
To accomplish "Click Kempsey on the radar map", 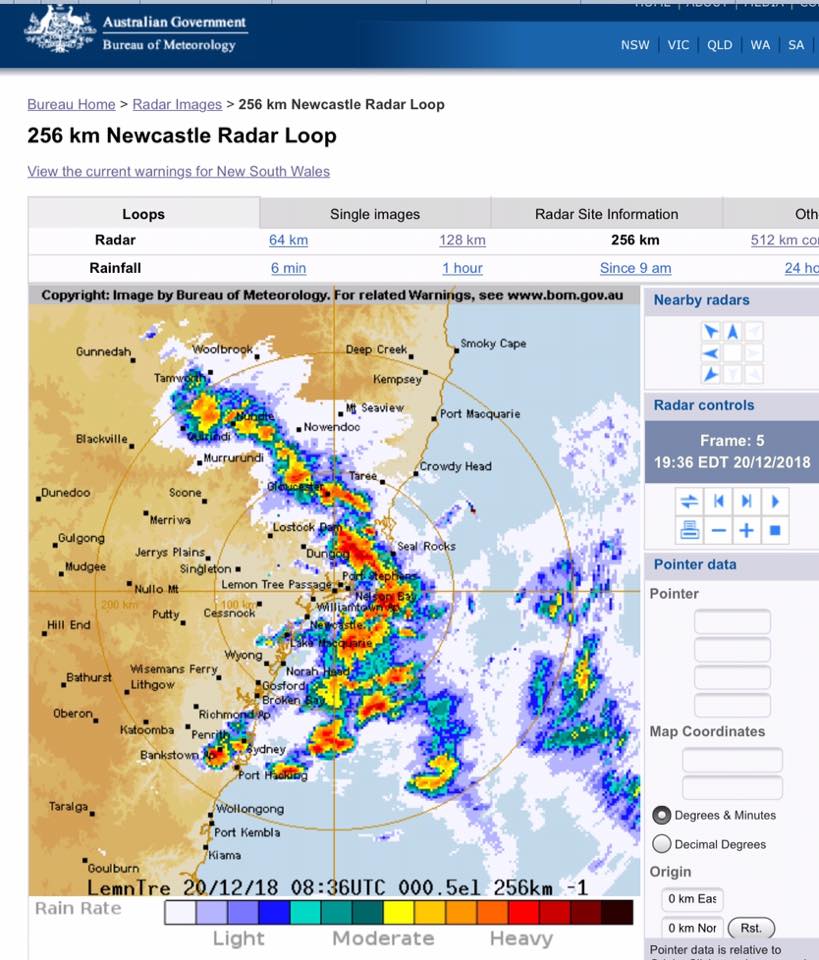I will [x=397, y=380].
